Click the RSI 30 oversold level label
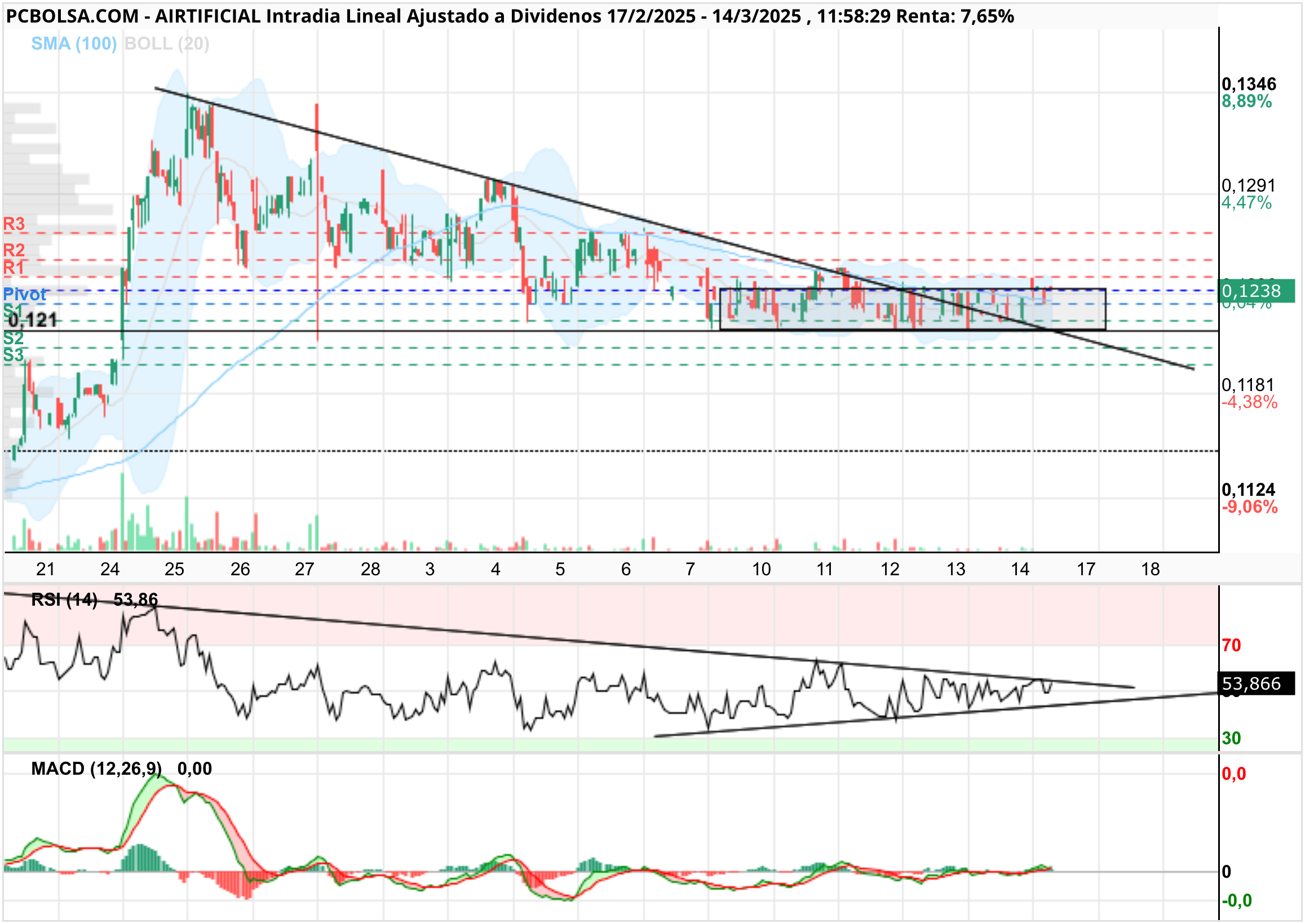1305x924 pixels. click(x=1231, y=739)
